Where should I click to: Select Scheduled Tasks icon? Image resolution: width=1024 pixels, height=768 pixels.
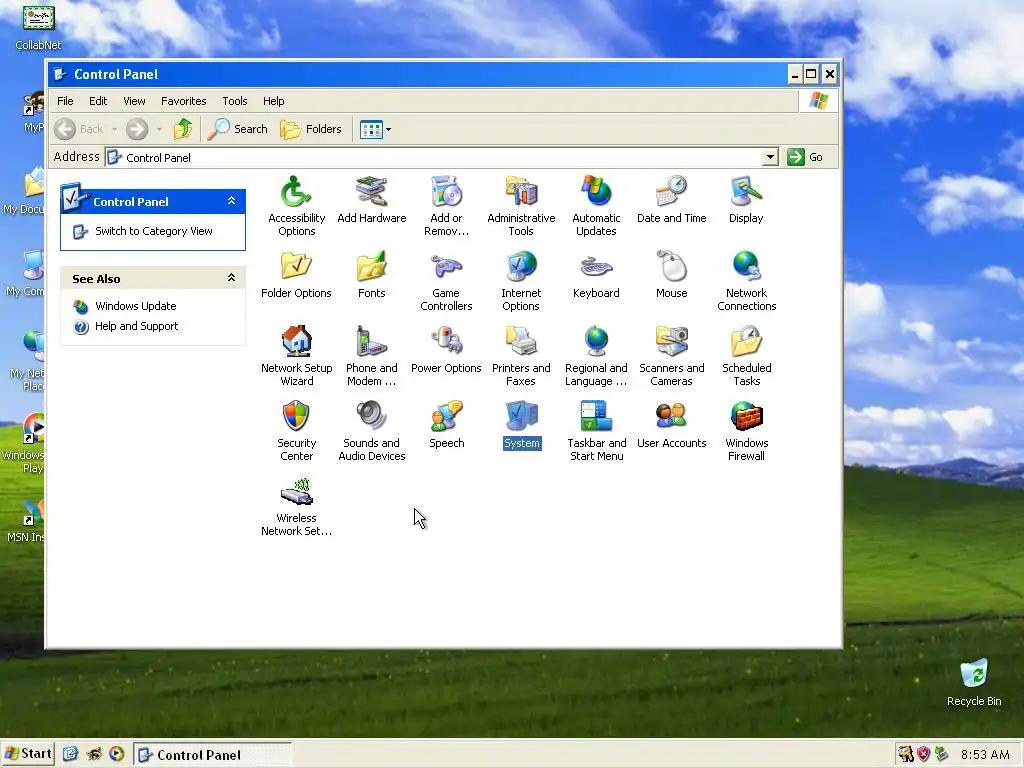click(x=746, y=355)
